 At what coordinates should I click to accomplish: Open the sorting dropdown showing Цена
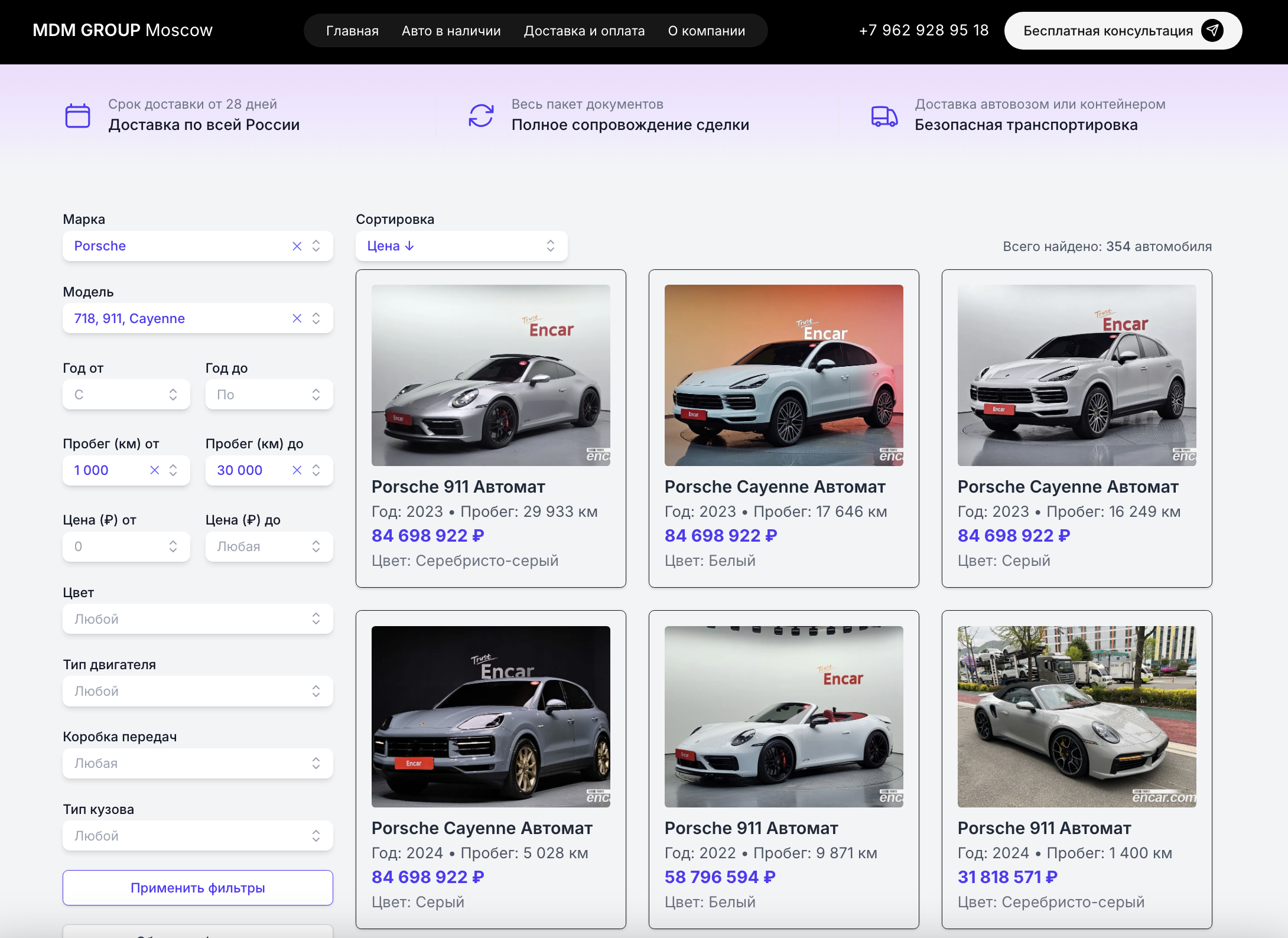click(461, 246)
